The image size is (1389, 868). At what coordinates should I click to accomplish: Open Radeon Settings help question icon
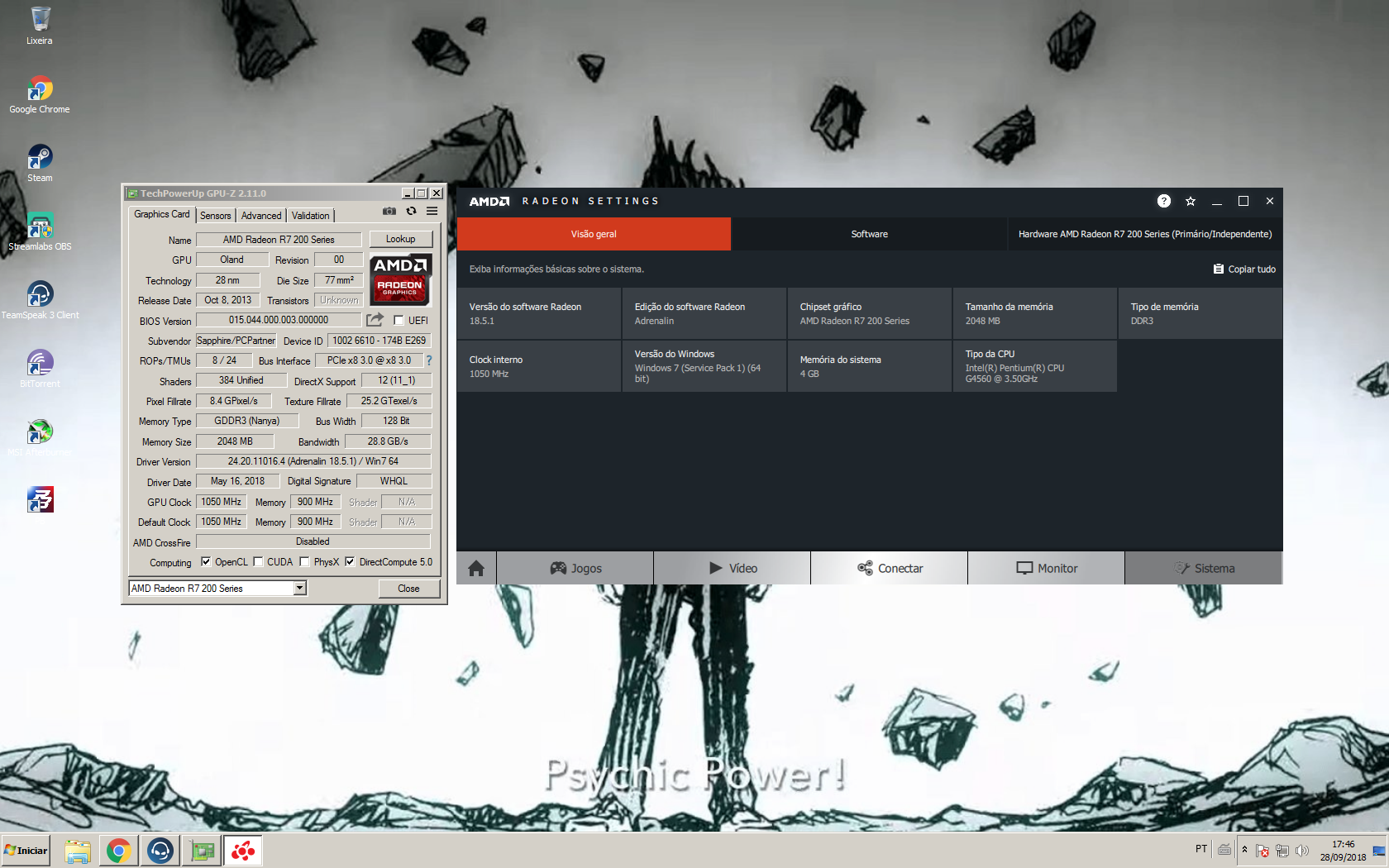point(1164,201)
